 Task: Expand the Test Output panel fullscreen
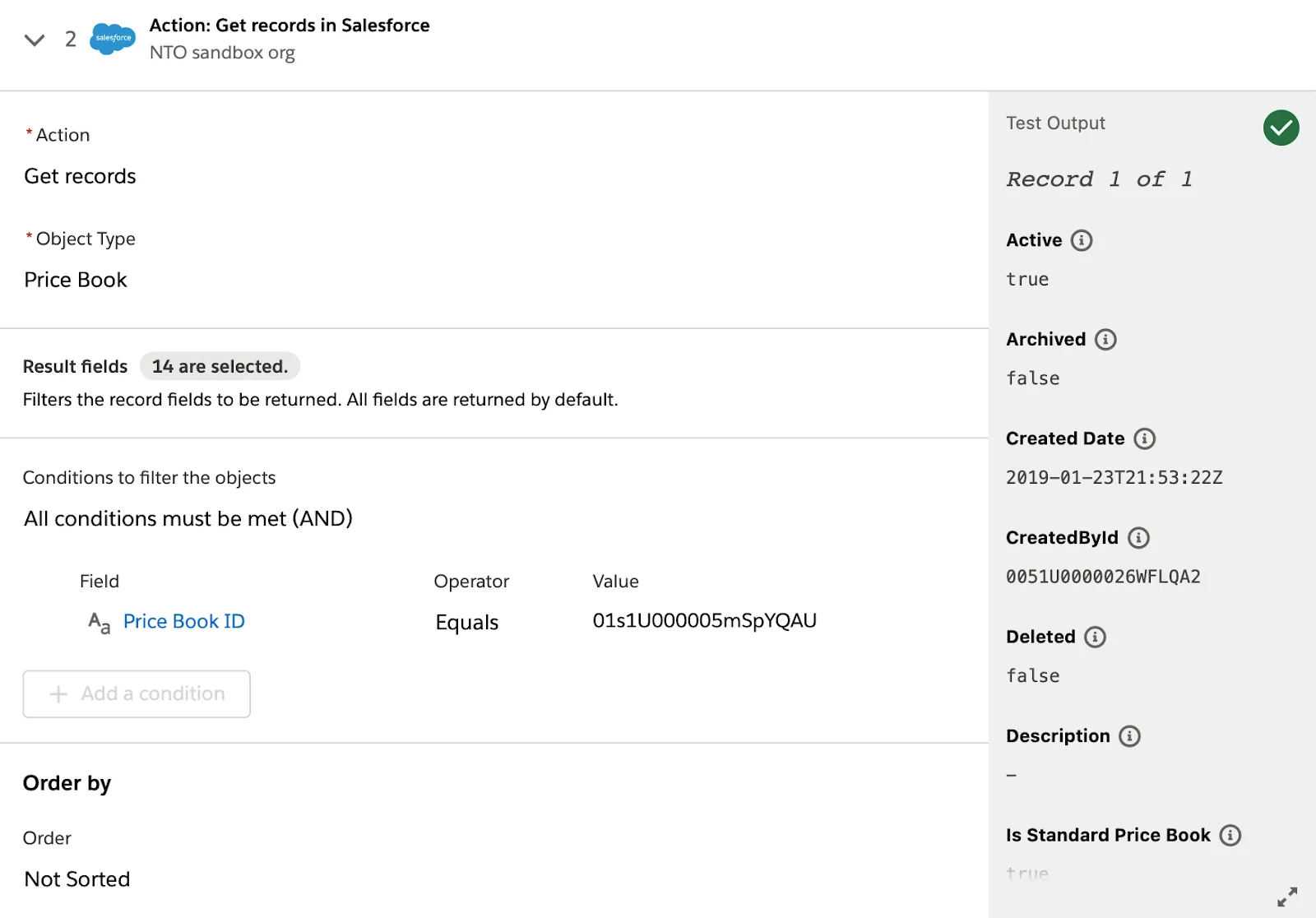[1286, 895]
